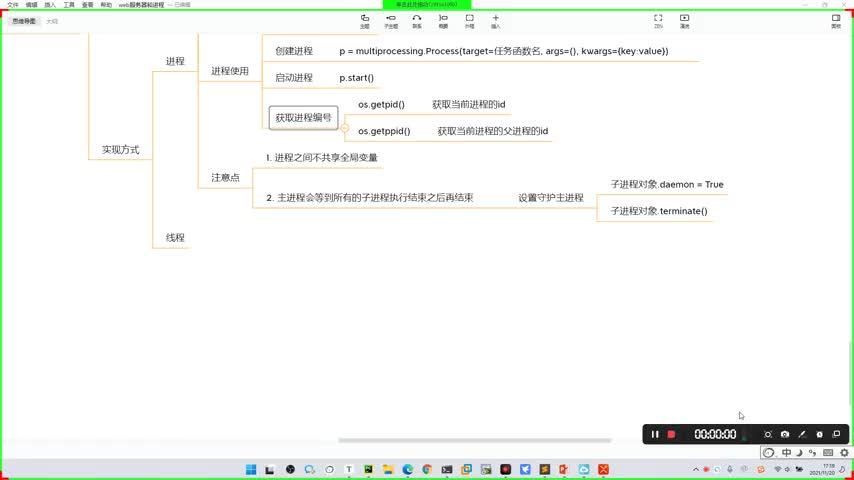Select 进程之间不共享全局变量 topic
This screenshot has height=480, width=854.
click(x=322, y=158)
